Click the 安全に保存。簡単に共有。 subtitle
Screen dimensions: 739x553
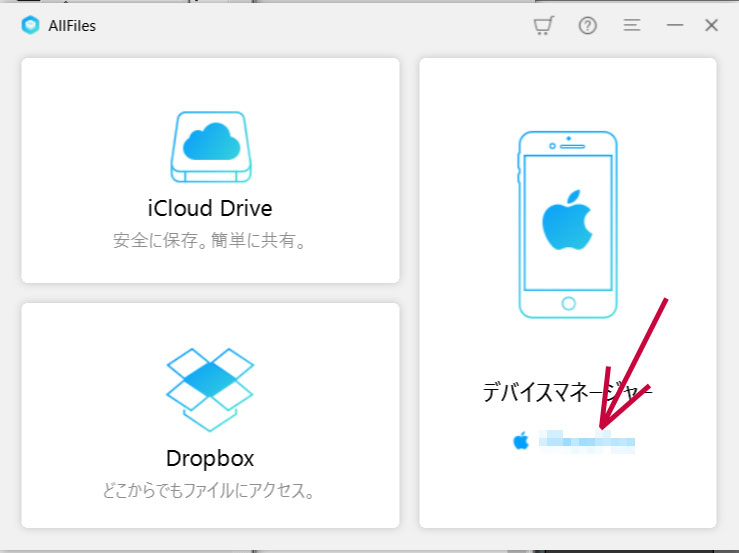tap(209, 241)
